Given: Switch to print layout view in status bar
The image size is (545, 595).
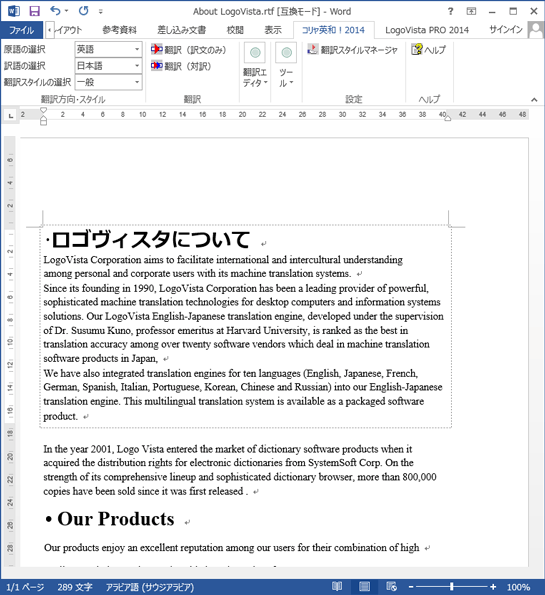Looking at the screenshot, I should (x=364, y=586).
